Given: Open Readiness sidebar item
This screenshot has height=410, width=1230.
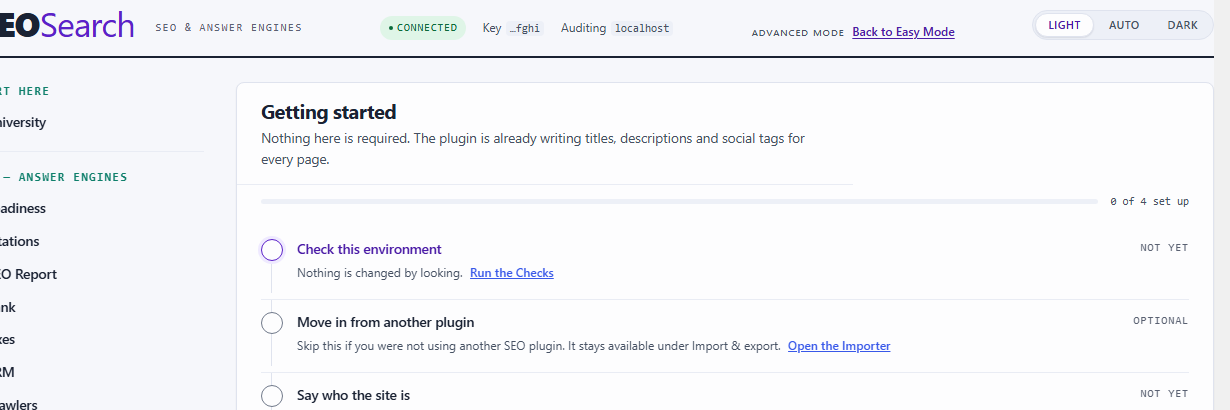Looking at the screenshot, I should point(23,208).
